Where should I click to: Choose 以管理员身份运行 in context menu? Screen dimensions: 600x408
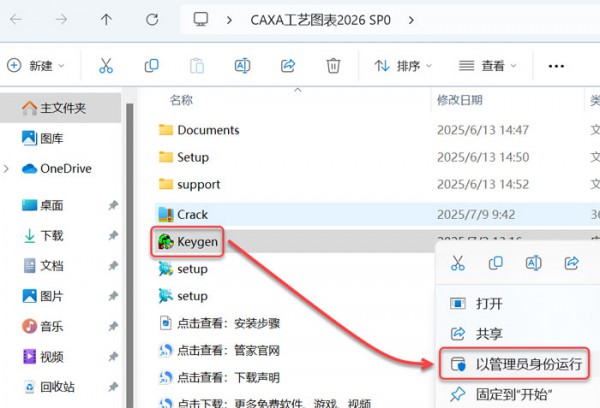point(515,364)
